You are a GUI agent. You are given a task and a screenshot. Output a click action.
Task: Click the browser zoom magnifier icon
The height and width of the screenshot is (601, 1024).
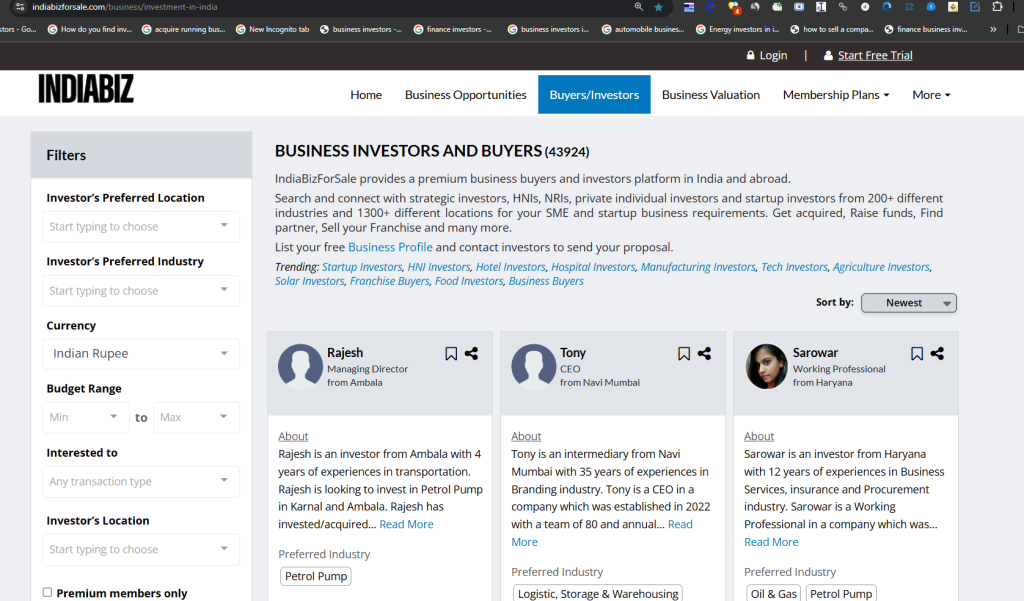coord(639,7)
